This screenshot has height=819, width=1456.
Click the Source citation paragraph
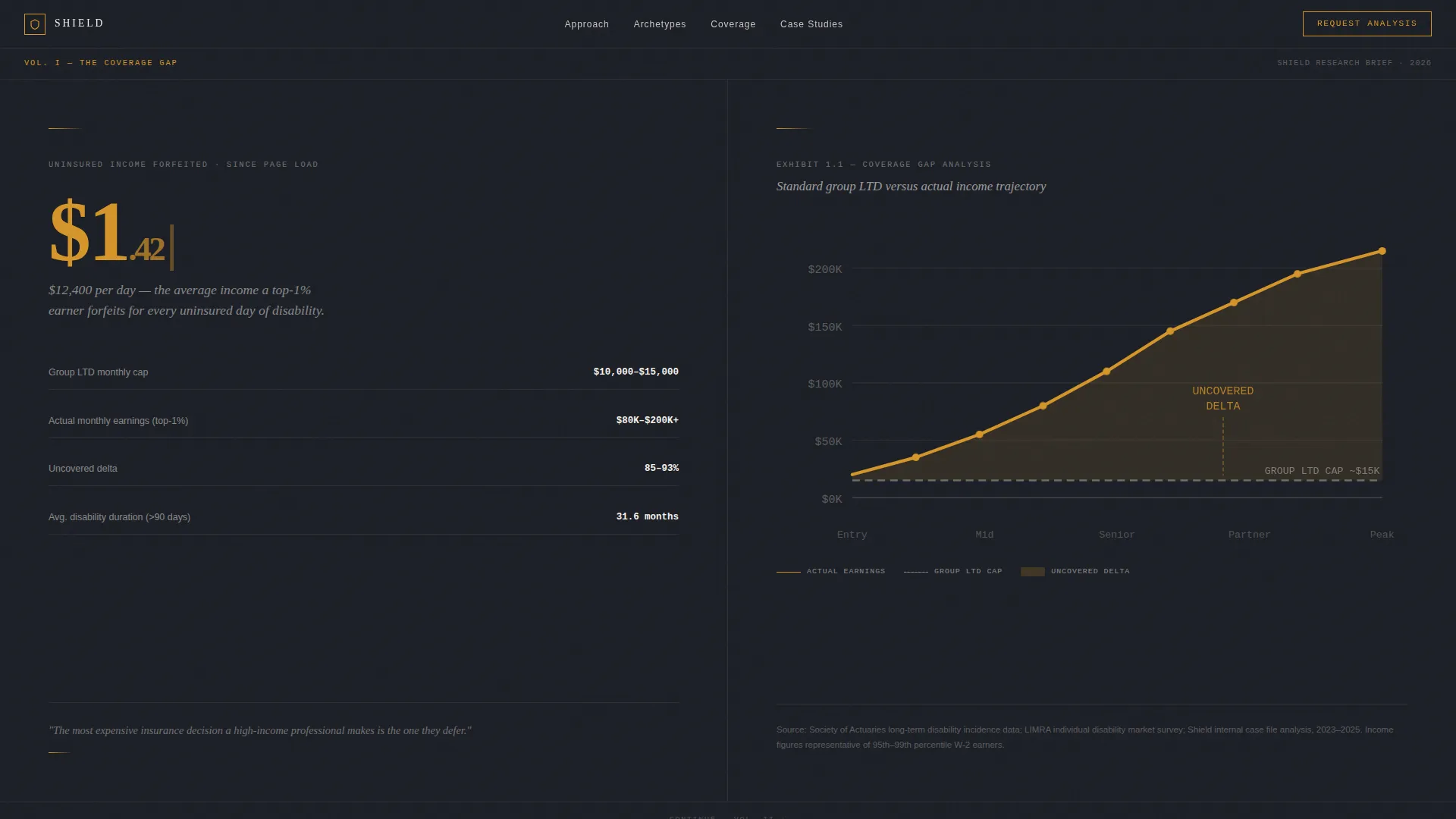pos(1084,737)
